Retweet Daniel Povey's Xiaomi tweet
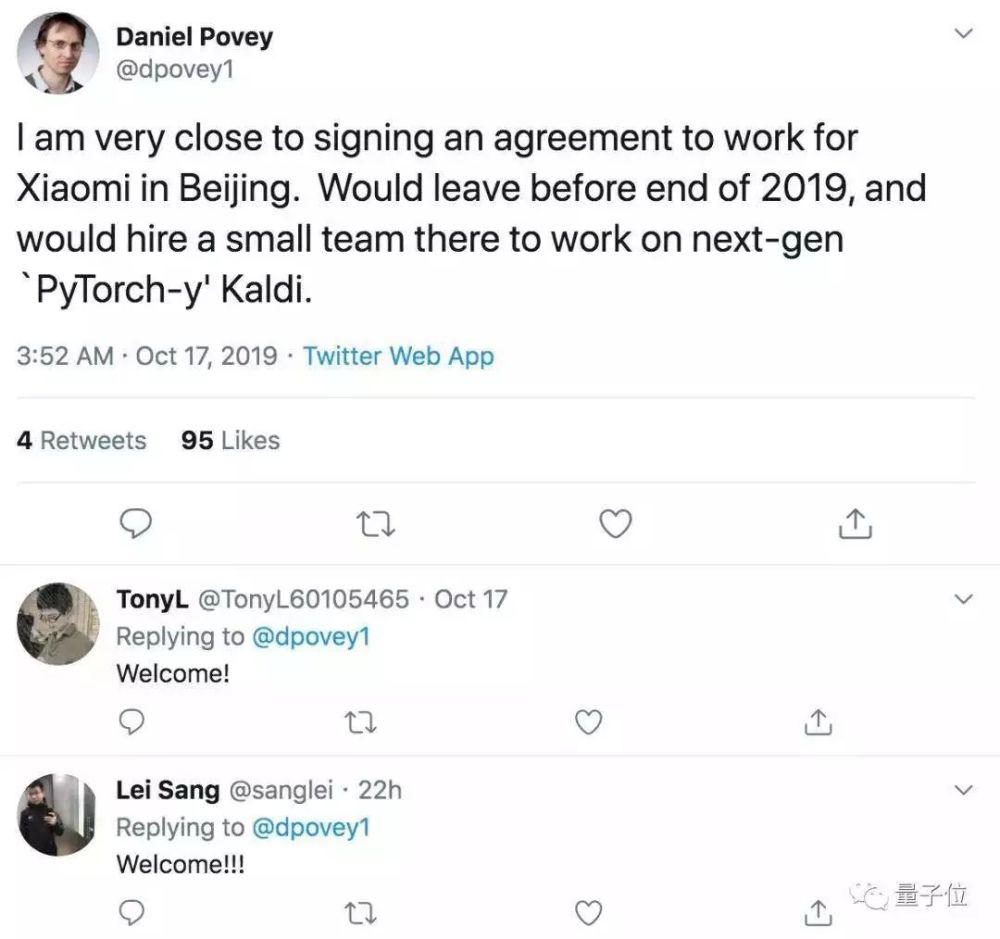 375,522
